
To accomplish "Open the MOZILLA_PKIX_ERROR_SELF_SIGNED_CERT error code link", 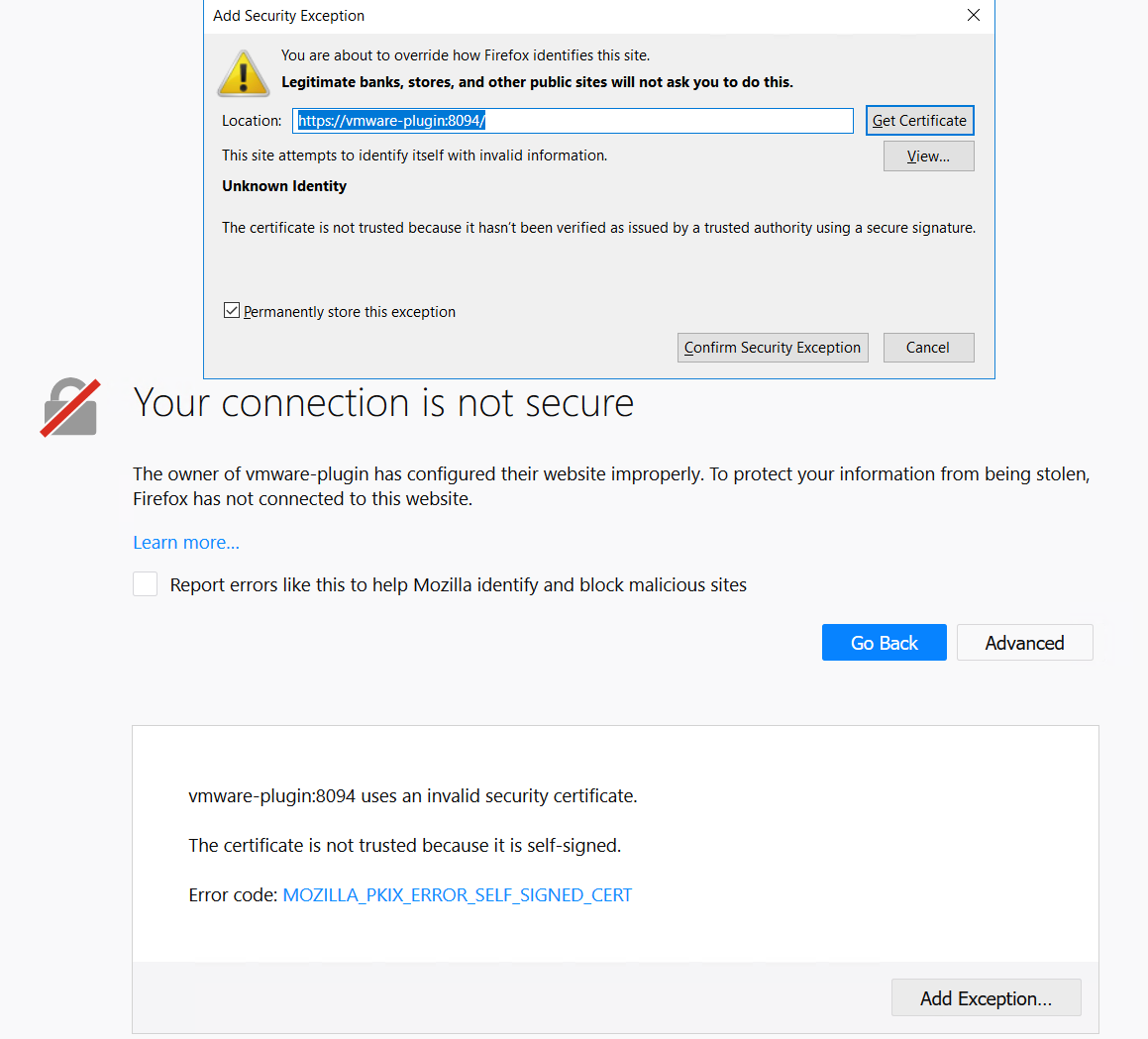I will (457, 895).
